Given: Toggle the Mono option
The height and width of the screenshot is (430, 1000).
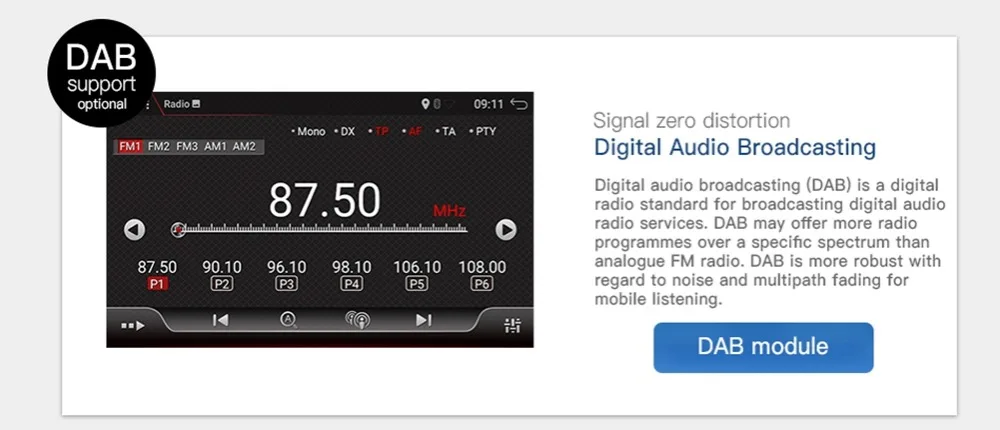Looking at the screenshot, I should [309, 131].
